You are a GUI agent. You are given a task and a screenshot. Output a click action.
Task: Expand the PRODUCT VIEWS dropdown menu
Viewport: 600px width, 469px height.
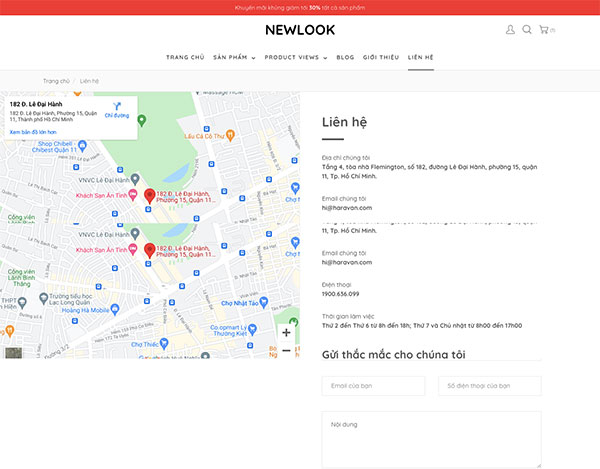click(296, 57)
